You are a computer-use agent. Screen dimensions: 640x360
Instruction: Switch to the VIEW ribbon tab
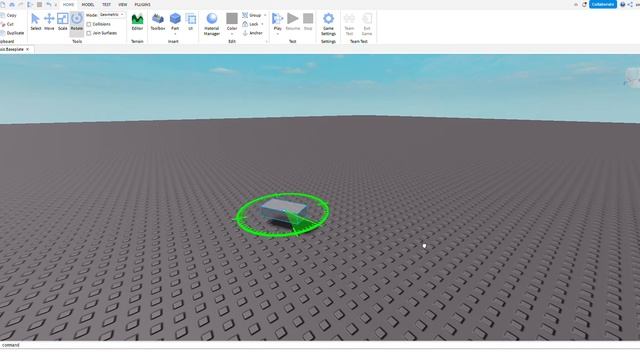pyautogui.click(x=122, y=4)
